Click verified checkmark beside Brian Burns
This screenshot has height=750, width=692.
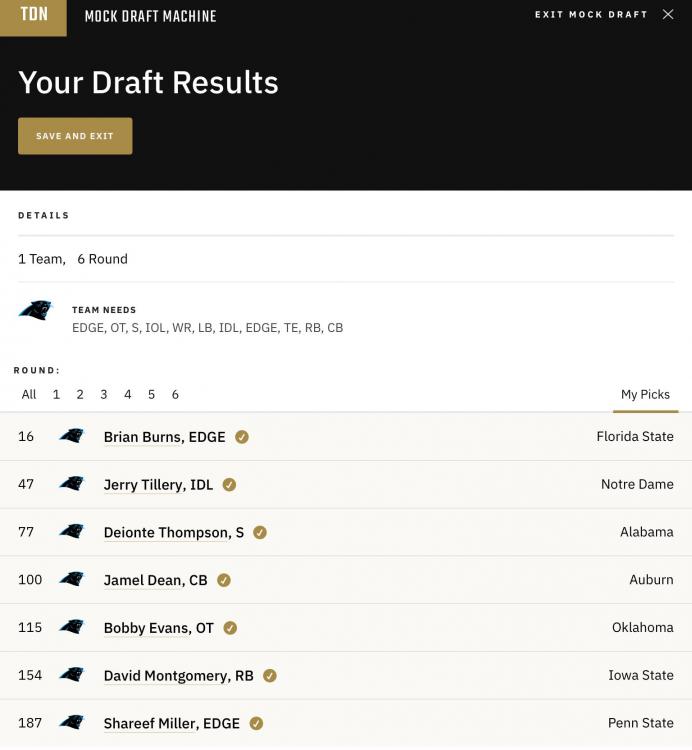[x=242, y=437]
